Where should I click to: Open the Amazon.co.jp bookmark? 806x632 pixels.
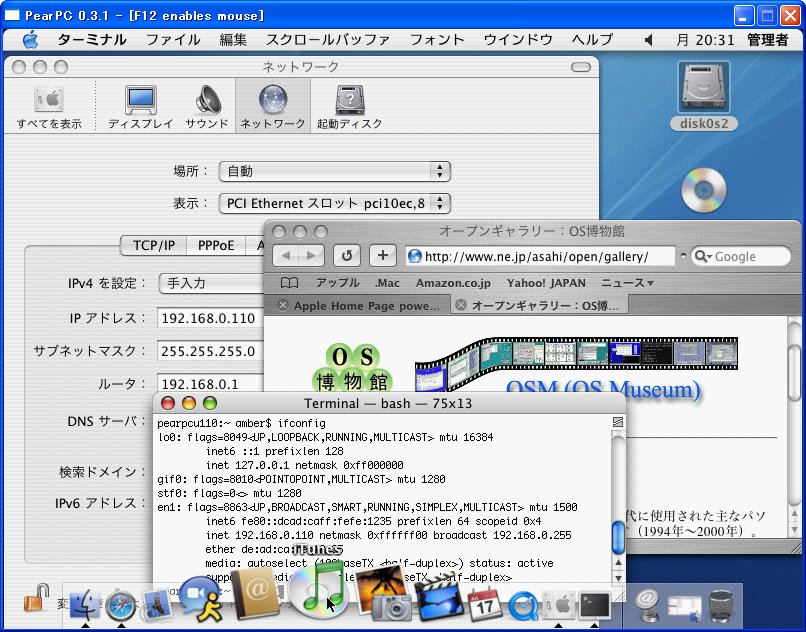click(x=453, y=283)
